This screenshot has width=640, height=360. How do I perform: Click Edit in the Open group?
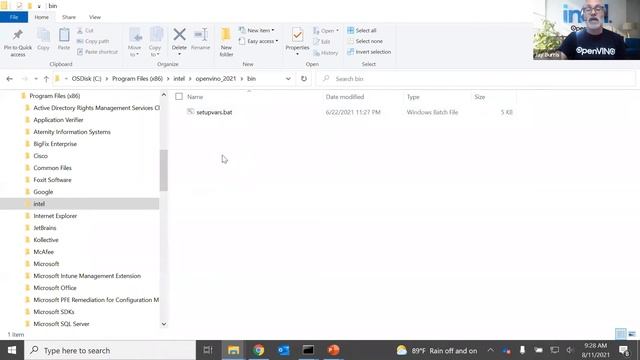[322, 42]
